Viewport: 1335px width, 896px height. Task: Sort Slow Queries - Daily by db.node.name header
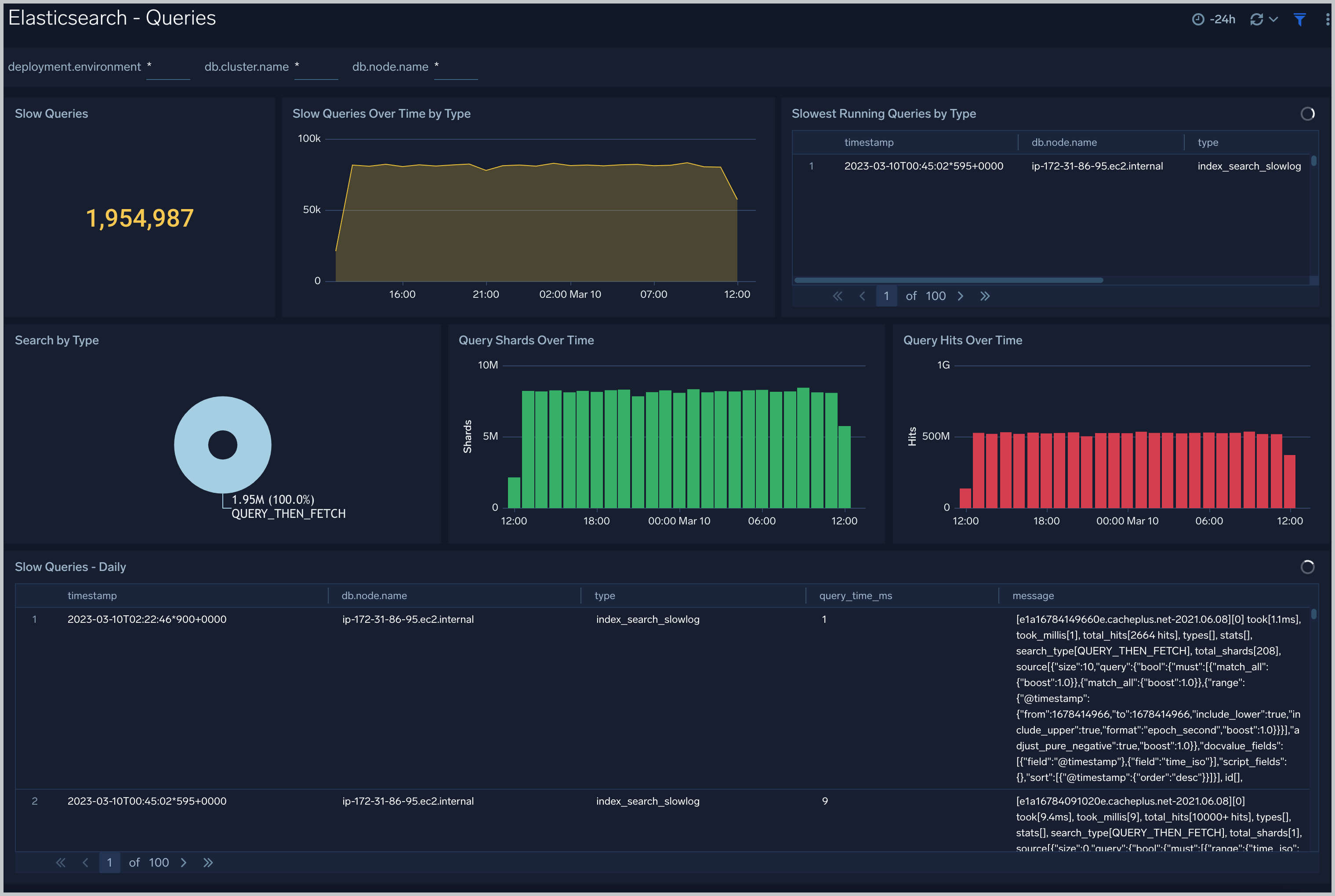[x=374, y=596]
